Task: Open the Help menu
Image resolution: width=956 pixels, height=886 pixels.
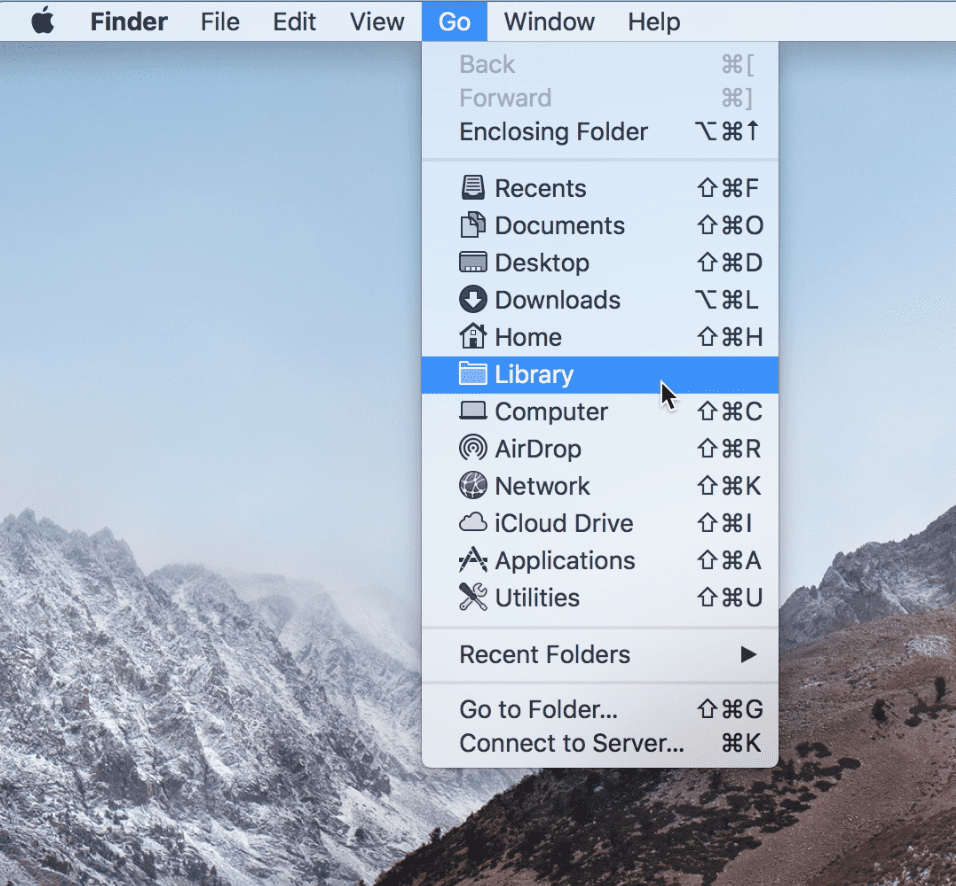Action: pos(653,21)
